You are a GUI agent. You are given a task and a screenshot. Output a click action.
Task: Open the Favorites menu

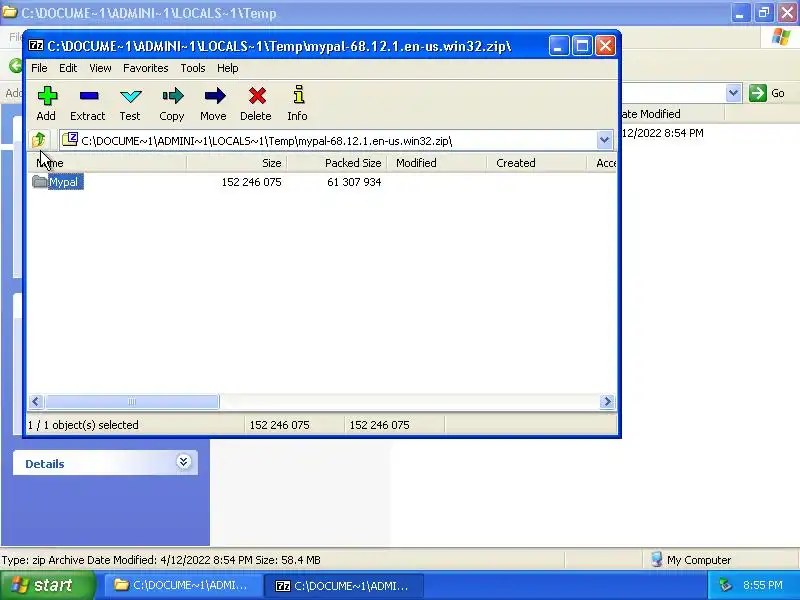pos(145,68)
